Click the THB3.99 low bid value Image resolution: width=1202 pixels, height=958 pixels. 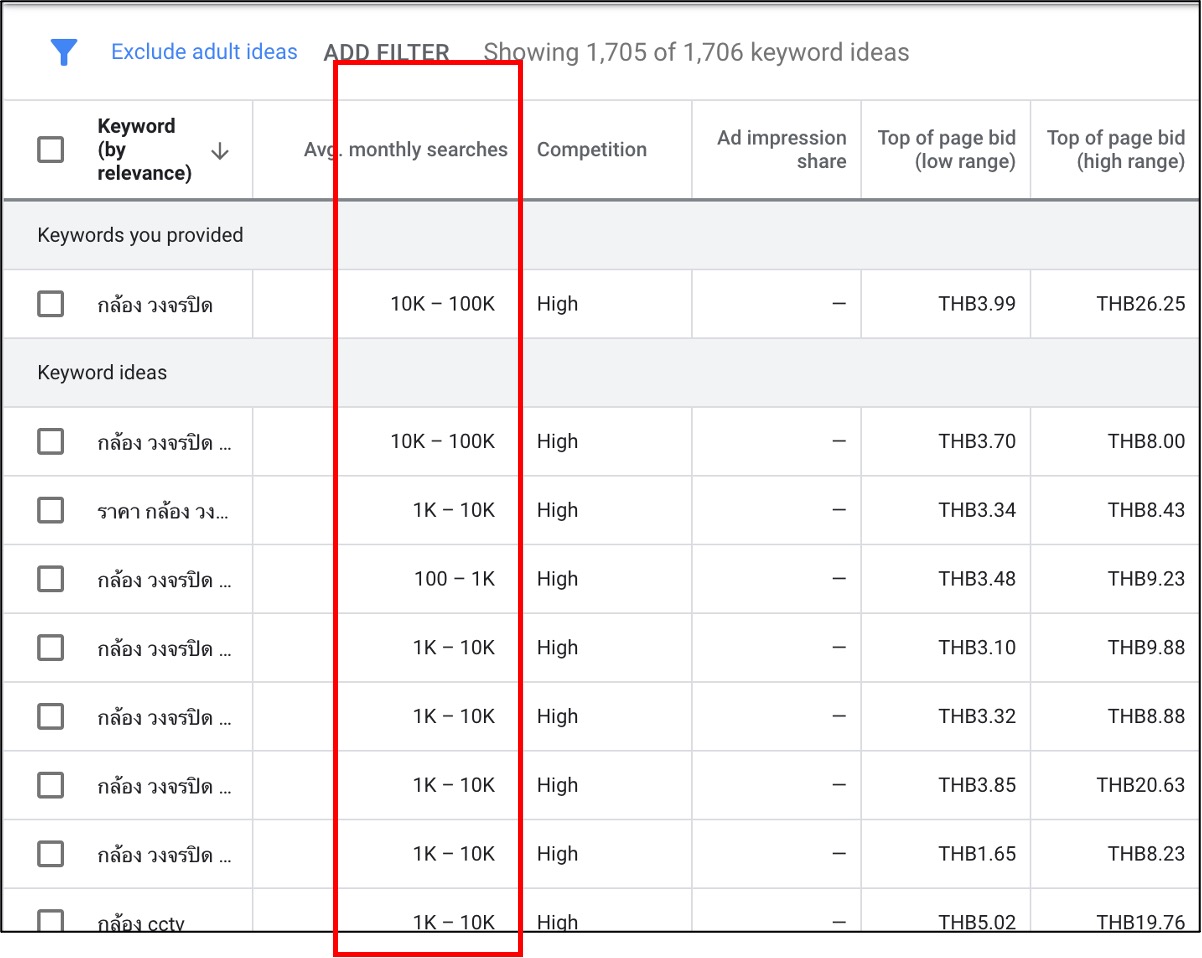(x=977, y=304)
